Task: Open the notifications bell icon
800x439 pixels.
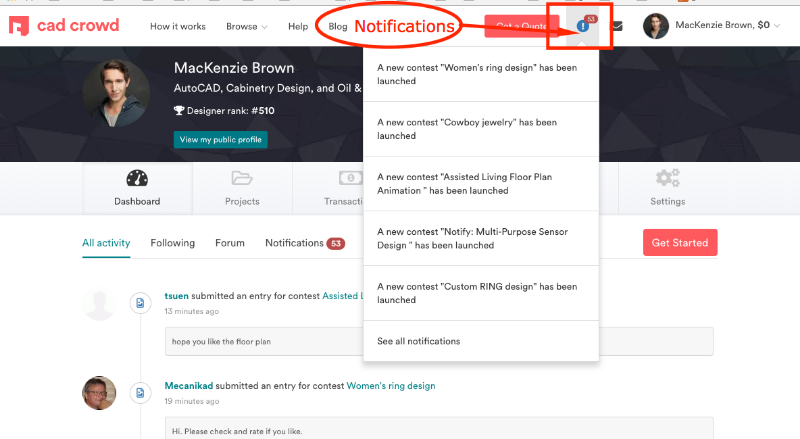Action: point(583,26)
